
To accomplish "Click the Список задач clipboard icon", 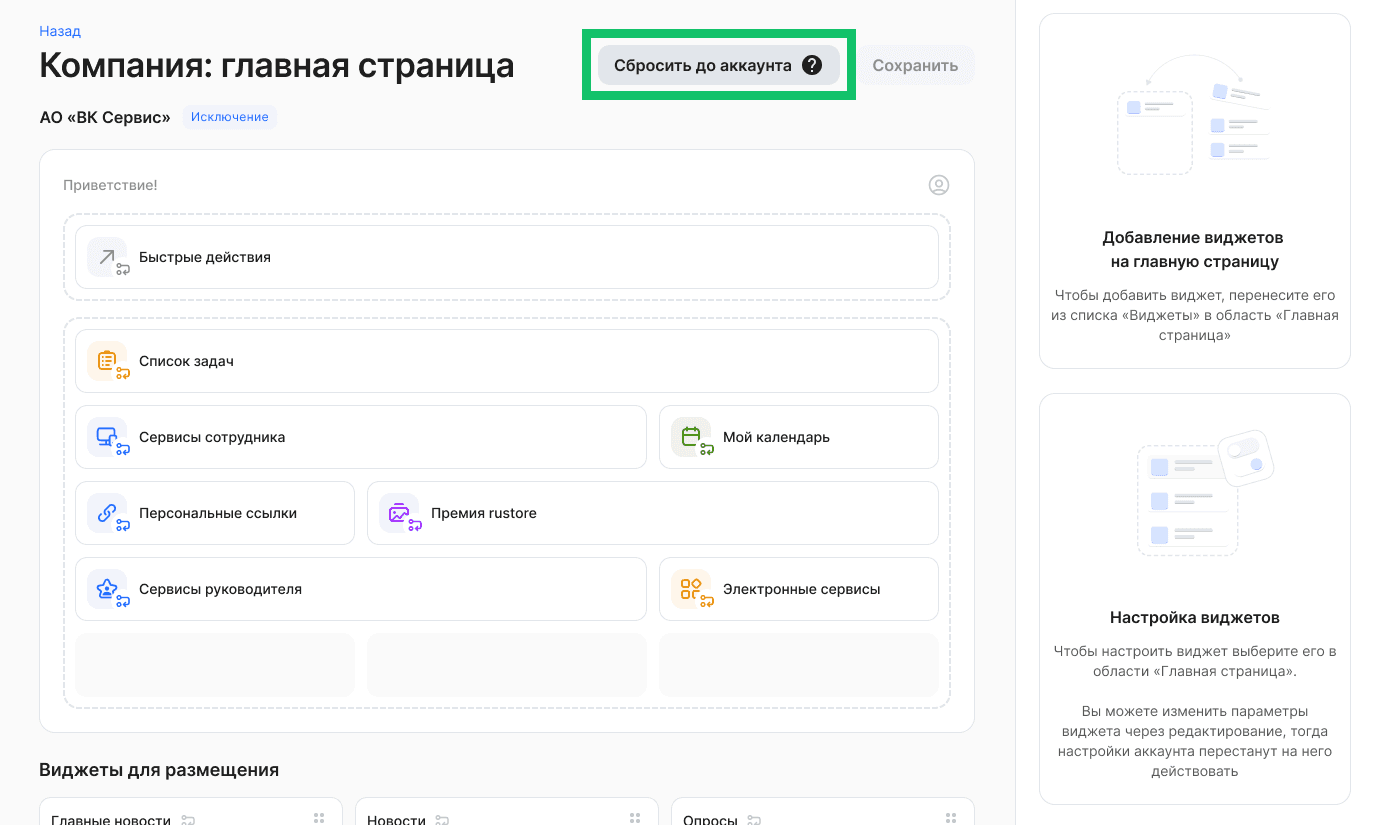I will [x=108, y=361].
